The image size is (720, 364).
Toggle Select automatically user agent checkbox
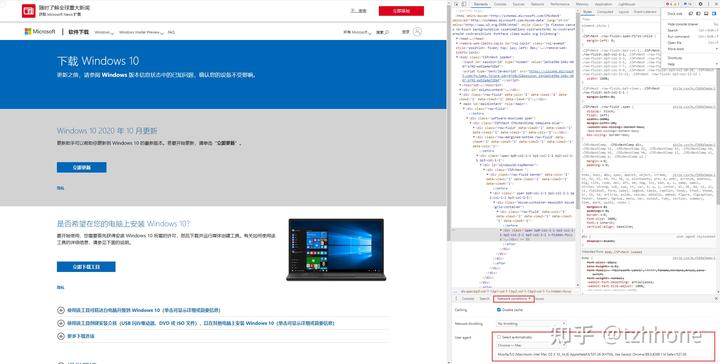coord(499,337)
